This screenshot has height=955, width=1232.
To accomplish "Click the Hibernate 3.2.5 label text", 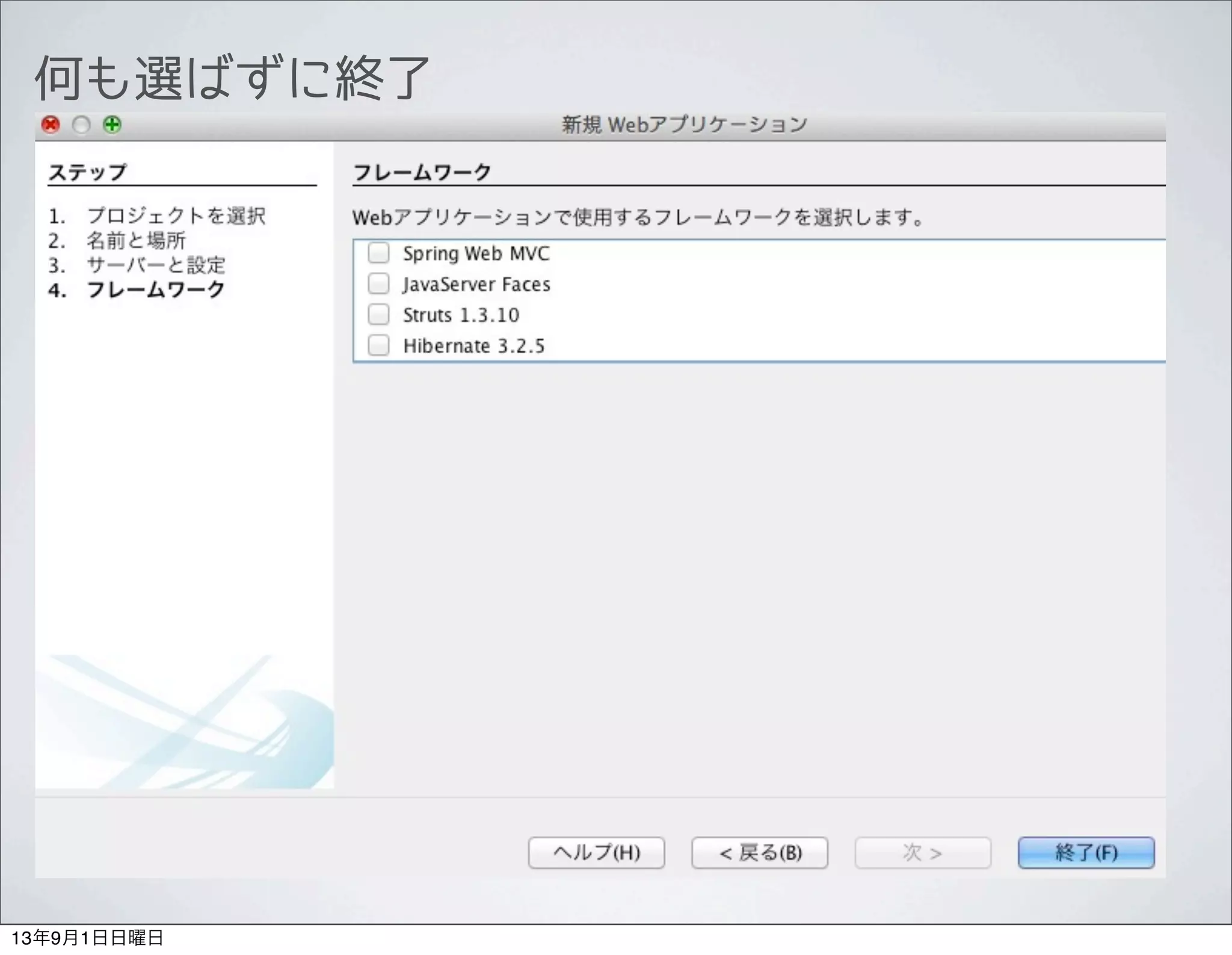I will [x=473, y=346].
